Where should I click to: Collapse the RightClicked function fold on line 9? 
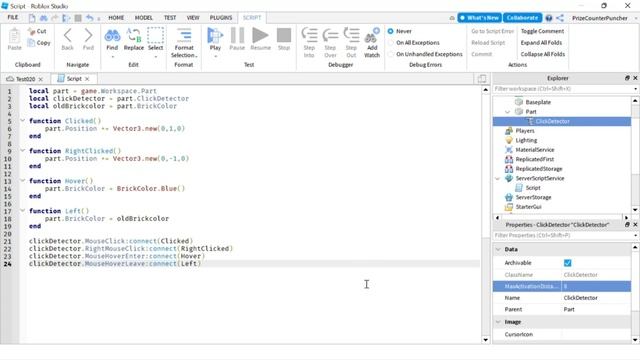click(23, 151)
